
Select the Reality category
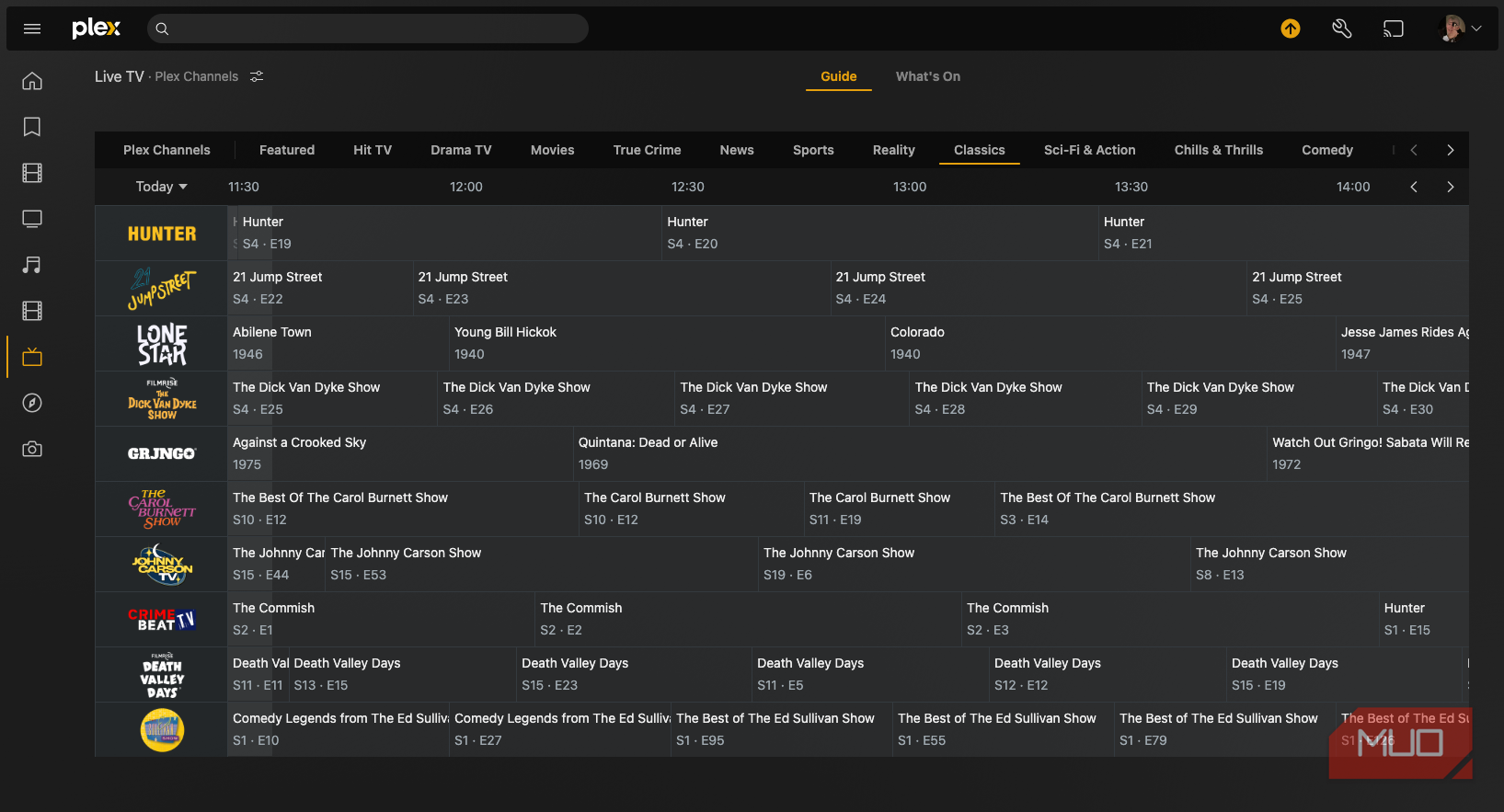pyautogui.click(x=894, y=150)
